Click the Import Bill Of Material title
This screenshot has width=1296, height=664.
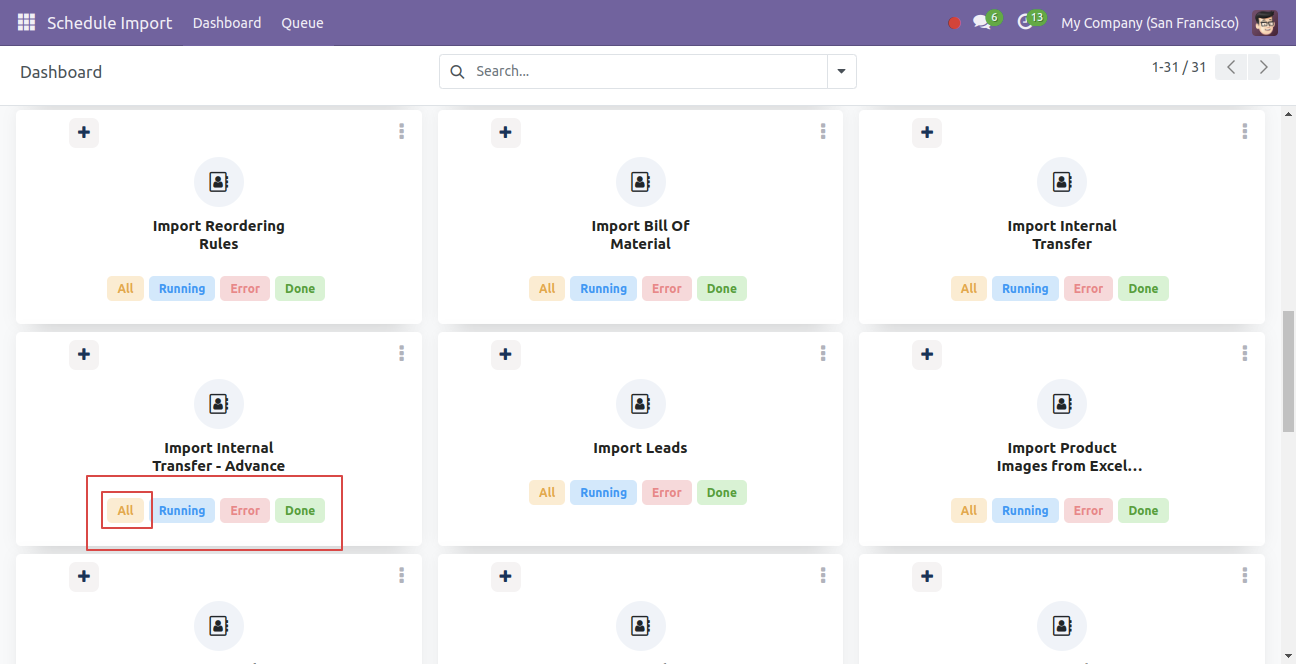(641, 235)
